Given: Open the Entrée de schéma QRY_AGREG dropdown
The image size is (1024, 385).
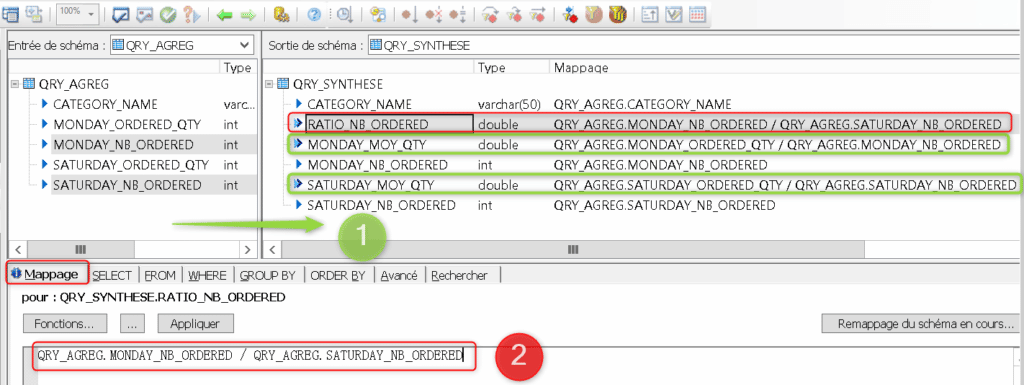Looking at the screenshot, I should (182, 45).
